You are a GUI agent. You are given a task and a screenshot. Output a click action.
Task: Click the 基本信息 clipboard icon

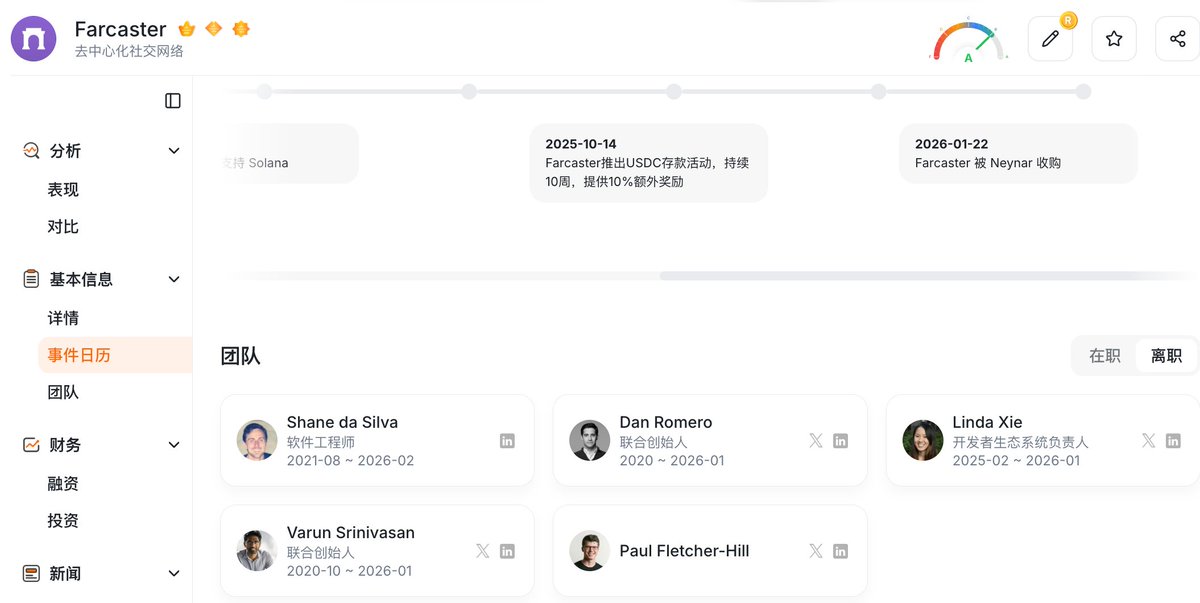pos(32,279)
